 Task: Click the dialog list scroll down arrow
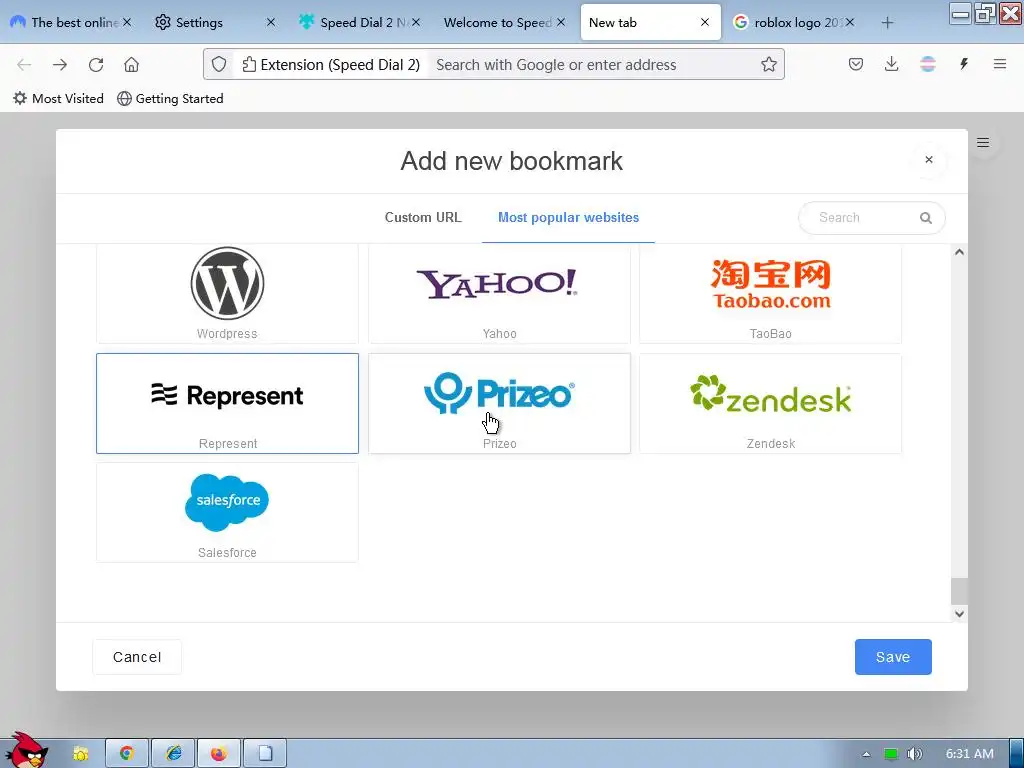pos(959,613)
